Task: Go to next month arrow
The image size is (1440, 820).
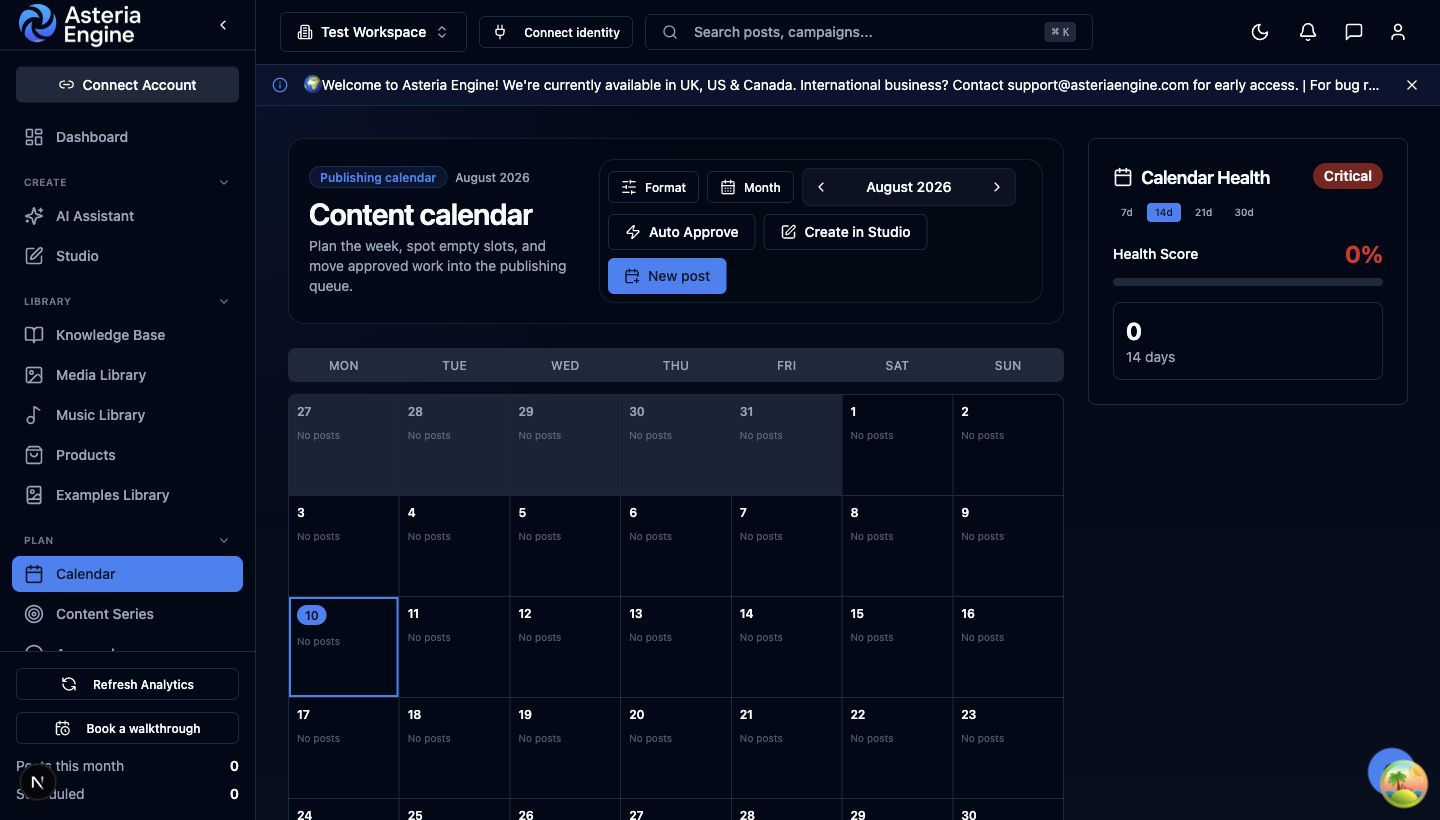Action: (x=997, y=187)
